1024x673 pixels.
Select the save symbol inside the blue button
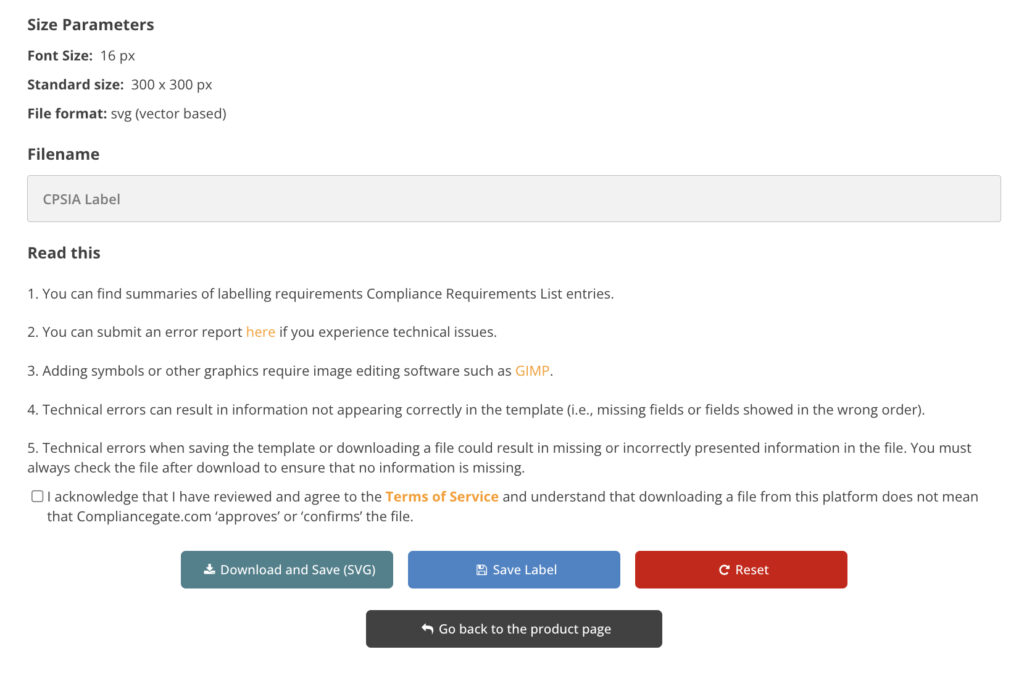(480, 569)
